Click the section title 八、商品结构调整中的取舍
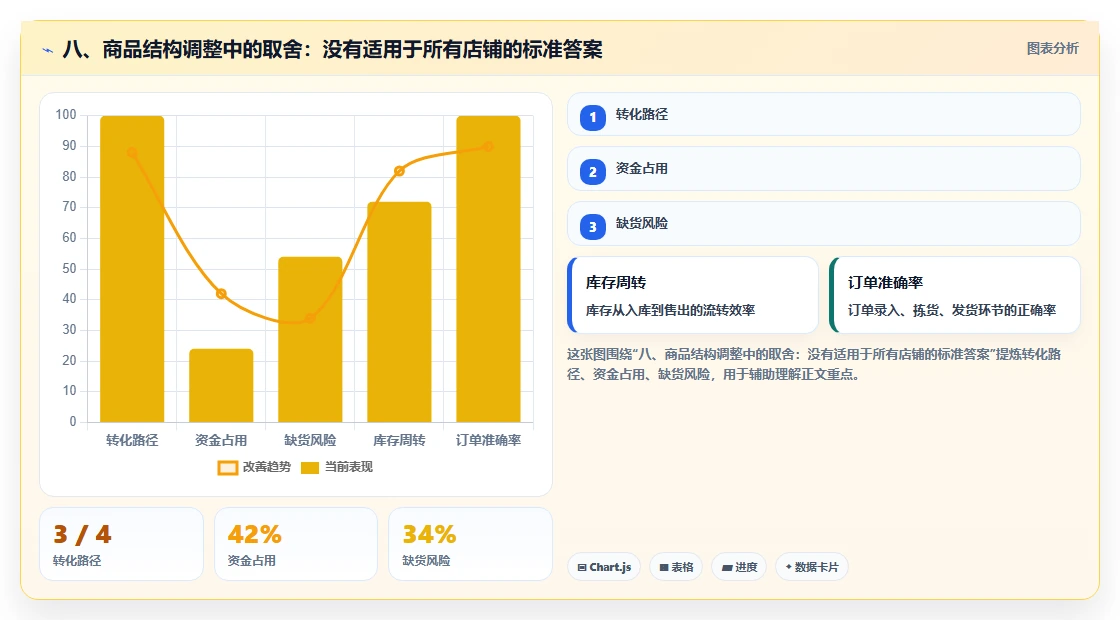 coord(333,49)
